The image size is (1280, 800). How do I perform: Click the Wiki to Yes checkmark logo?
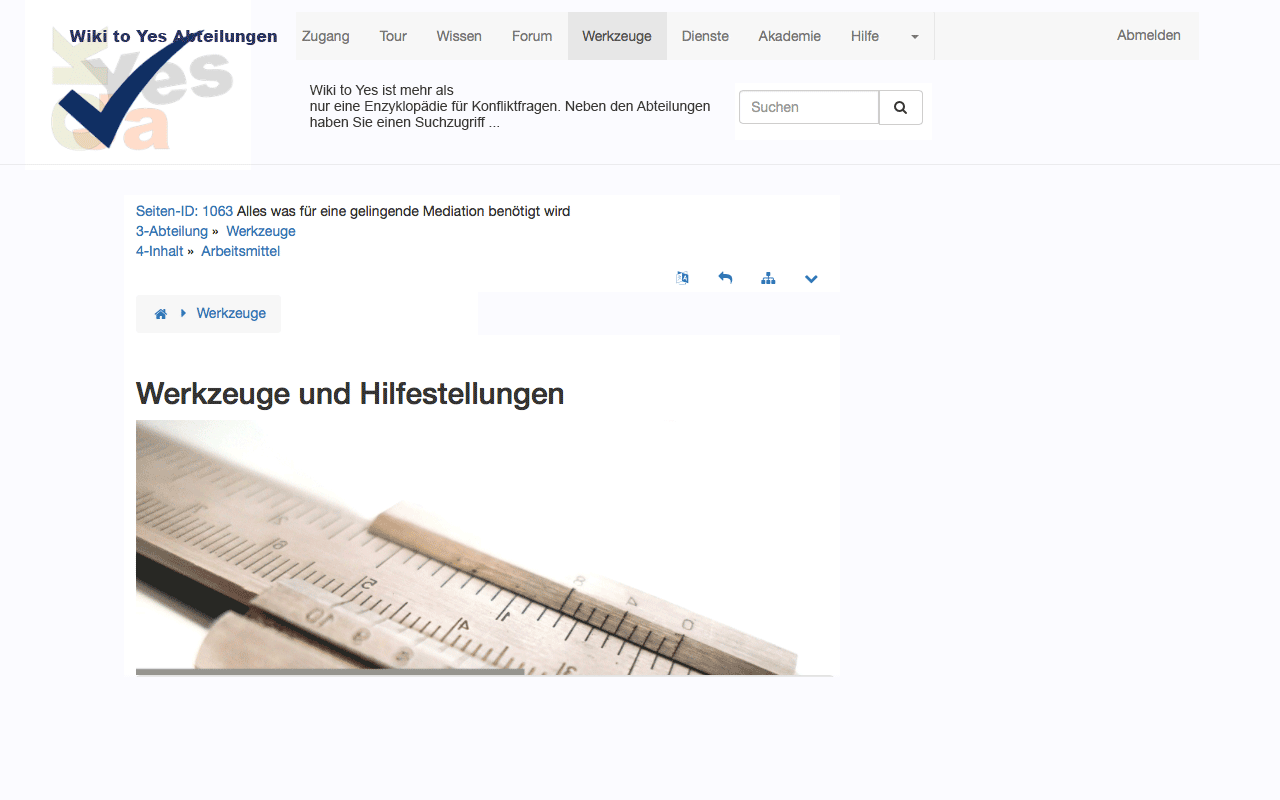coord(138,90)
